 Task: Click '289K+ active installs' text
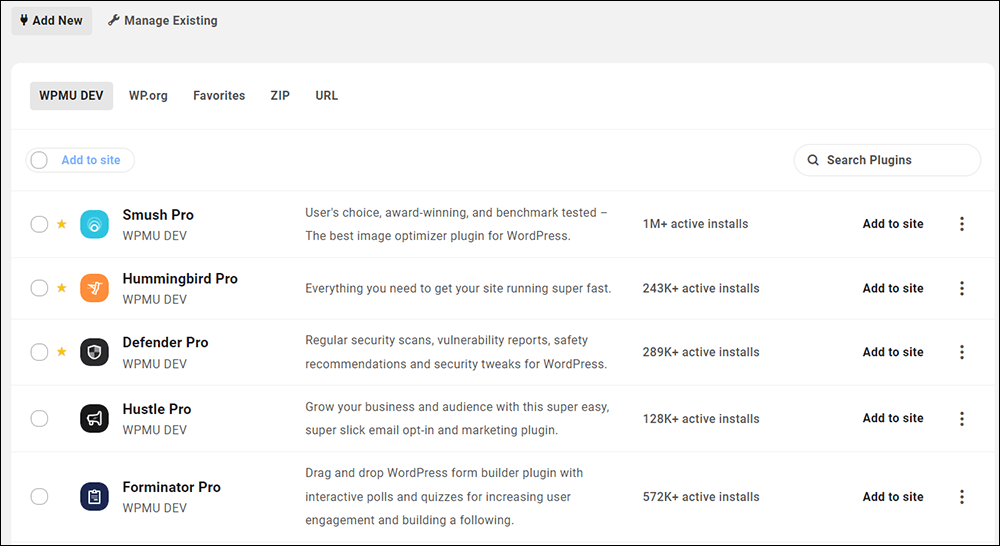point(701,352)
